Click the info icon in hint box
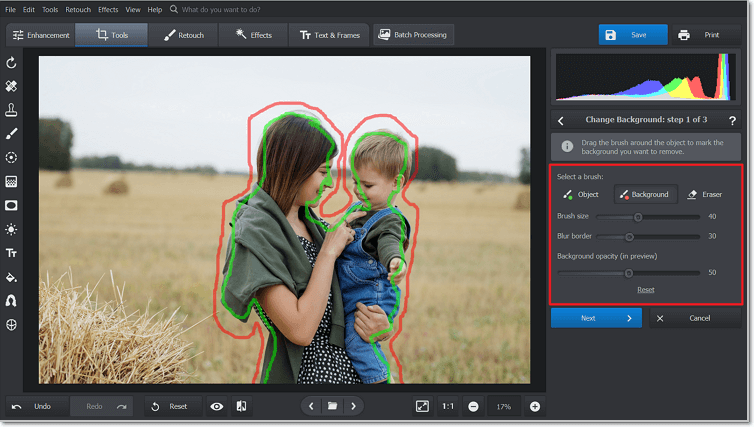The image size is (754, 427). [x=567, y=147]
